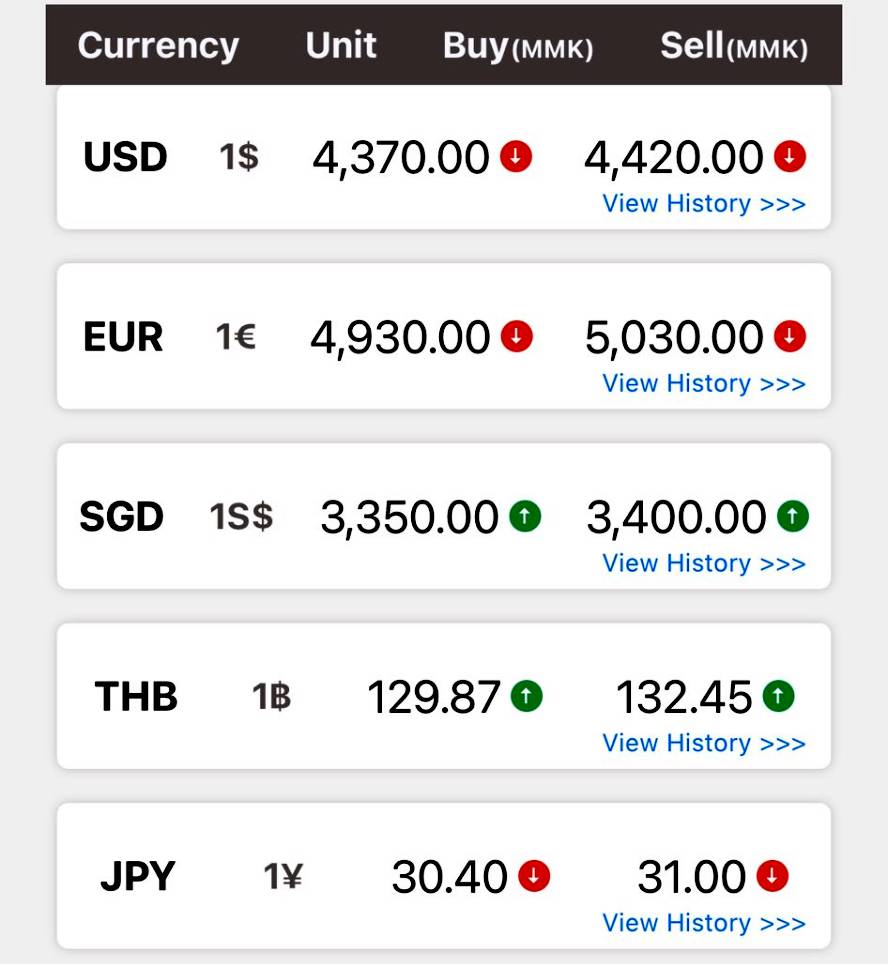Click the red down arrow beside USD sell rate
The height and width of the screenshot is (964, 888).
tap(790, 157)
